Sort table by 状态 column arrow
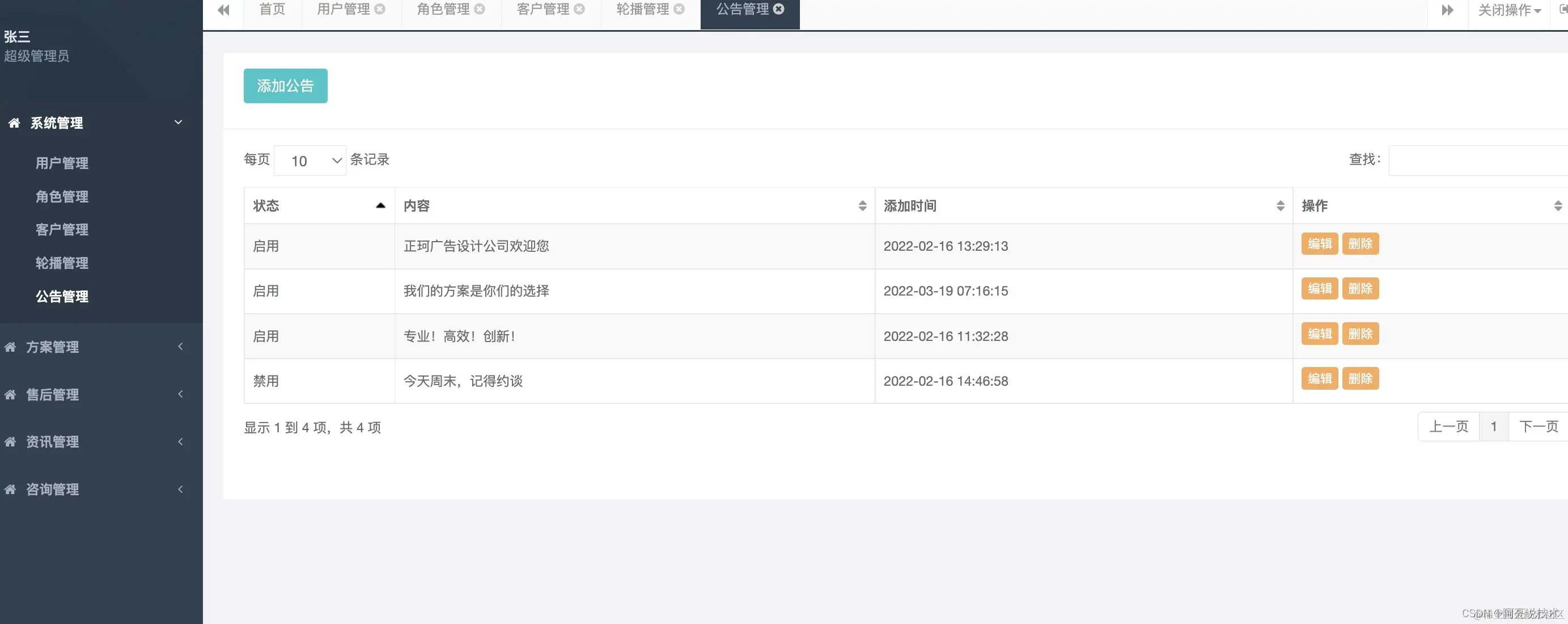Viewport: 1568px width, 624px height. pos(380,206)
